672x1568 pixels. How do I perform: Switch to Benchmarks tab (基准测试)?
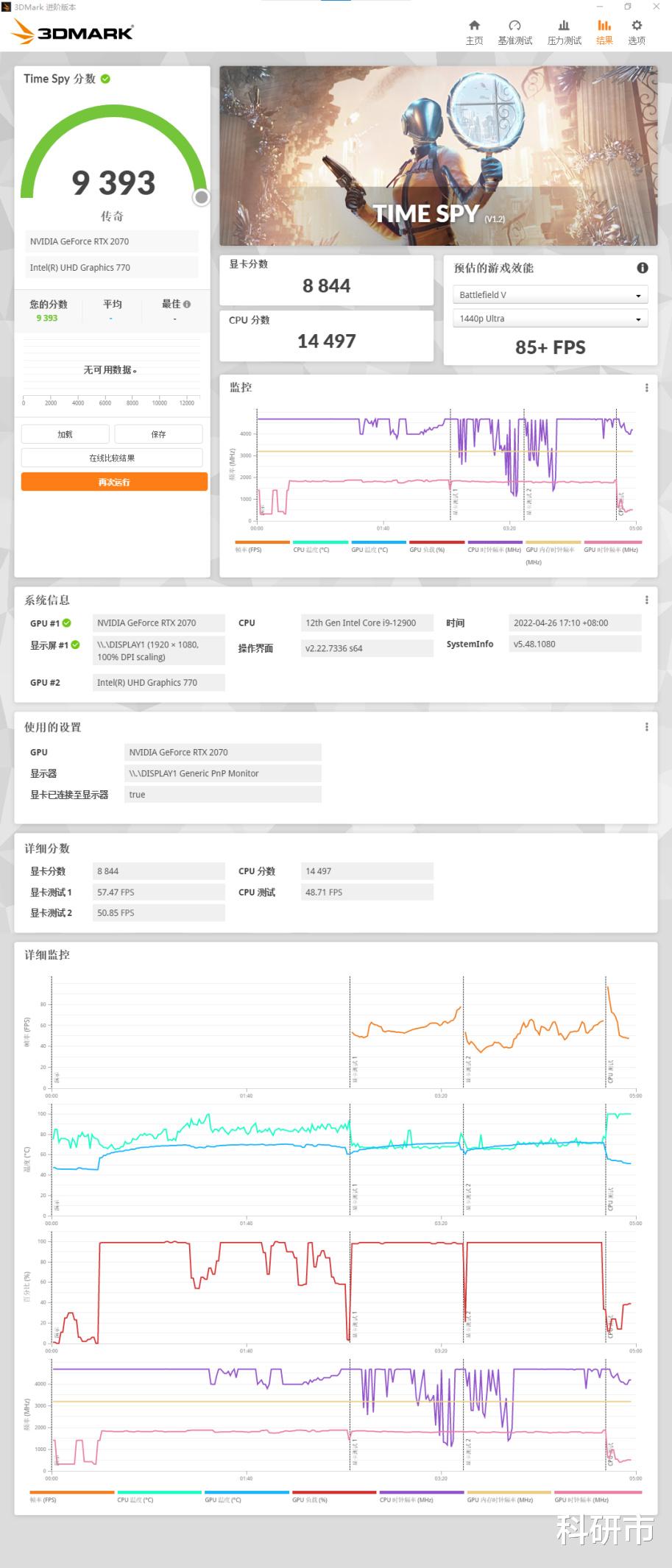click(514, 32)
